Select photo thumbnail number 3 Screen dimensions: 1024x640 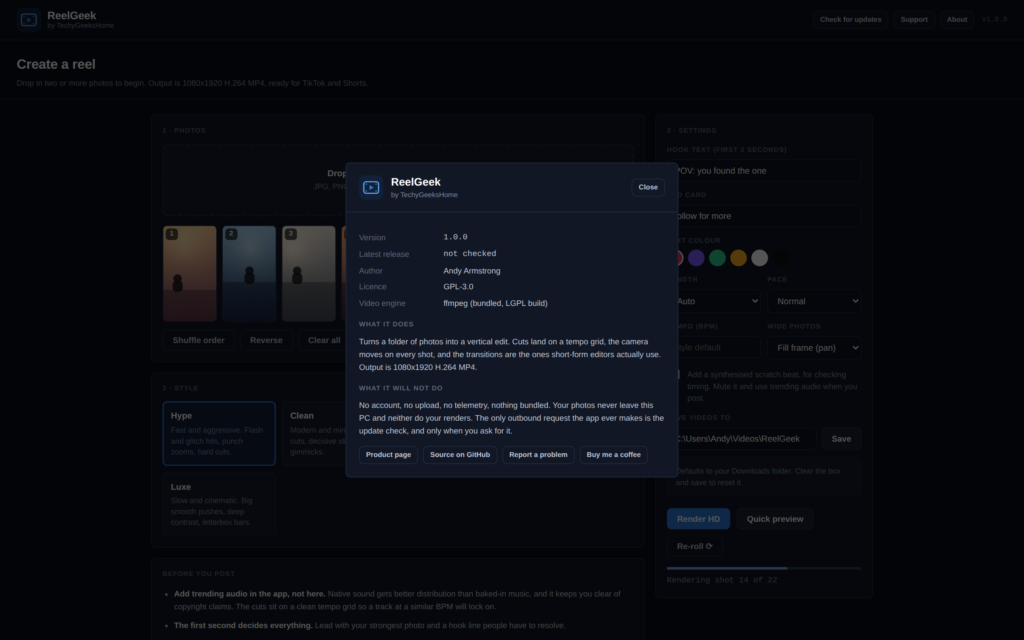pos(308,274)
